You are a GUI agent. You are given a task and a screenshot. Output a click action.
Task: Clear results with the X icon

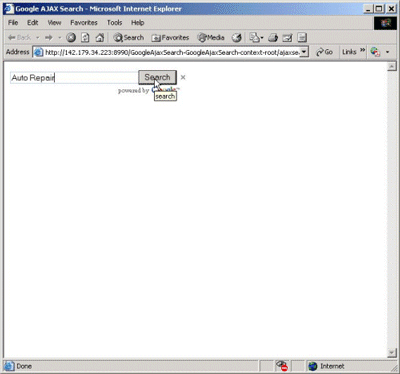(183, 77)
